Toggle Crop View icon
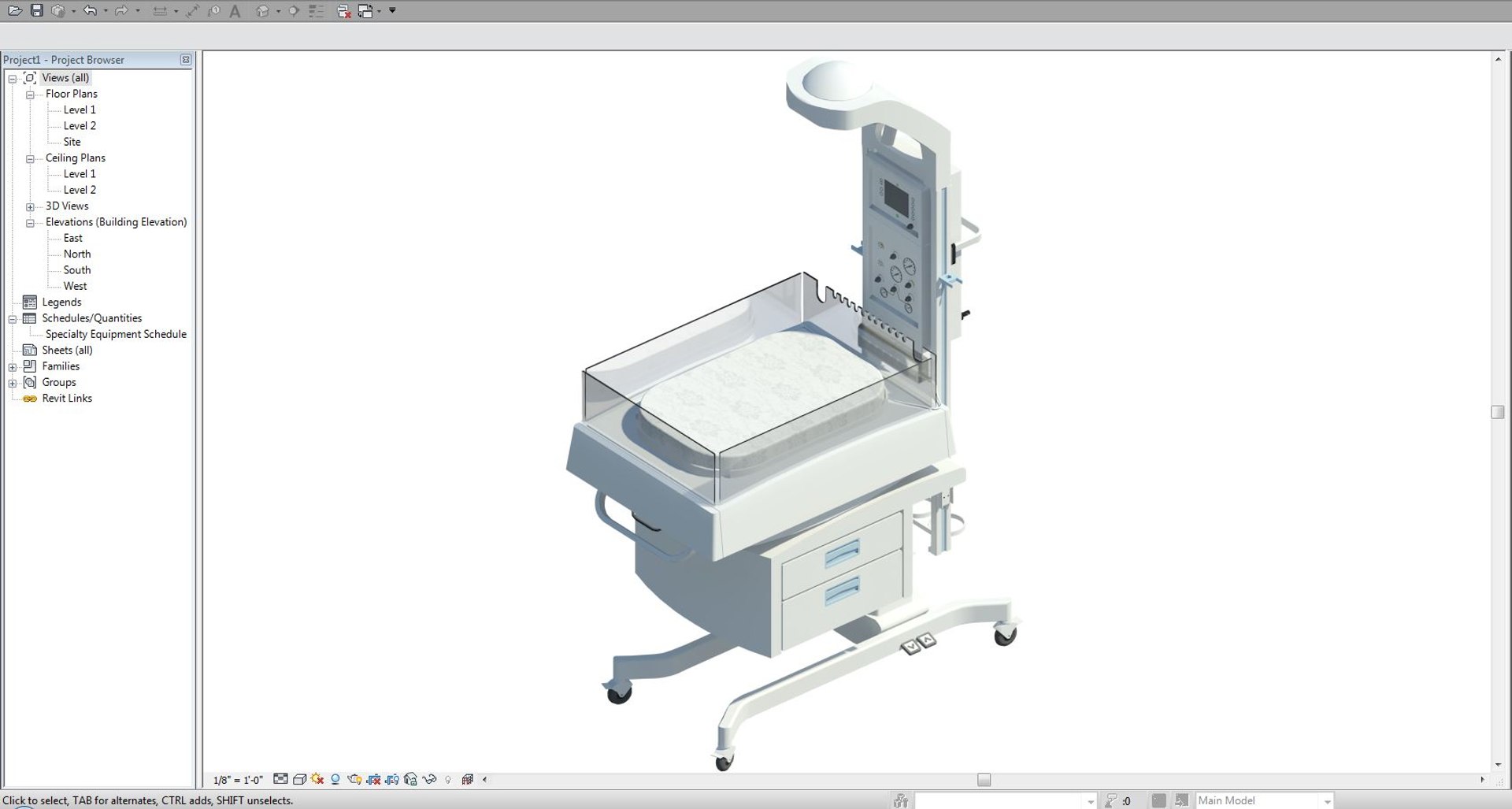 373,779
